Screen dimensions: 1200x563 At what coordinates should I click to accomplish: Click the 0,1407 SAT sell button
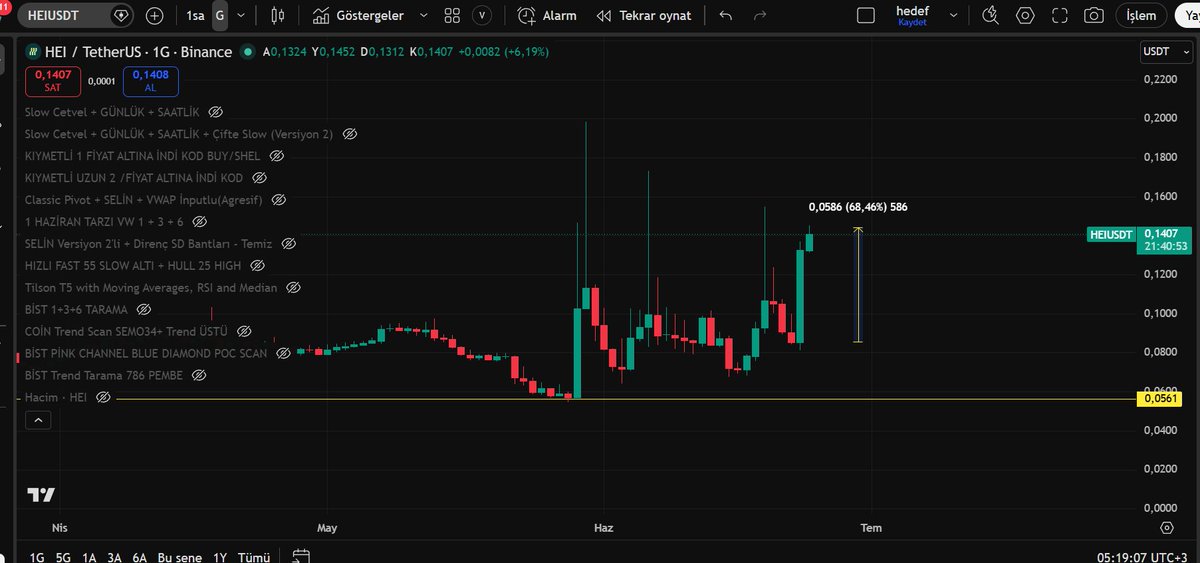pos(53,80)
